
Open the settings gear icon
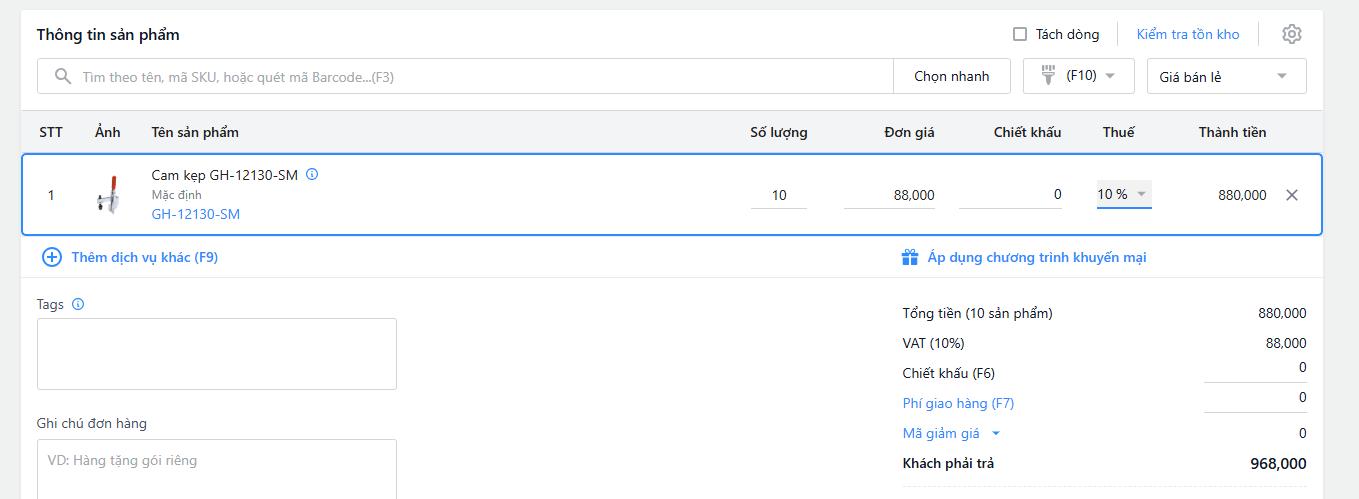pos(1292,34)
